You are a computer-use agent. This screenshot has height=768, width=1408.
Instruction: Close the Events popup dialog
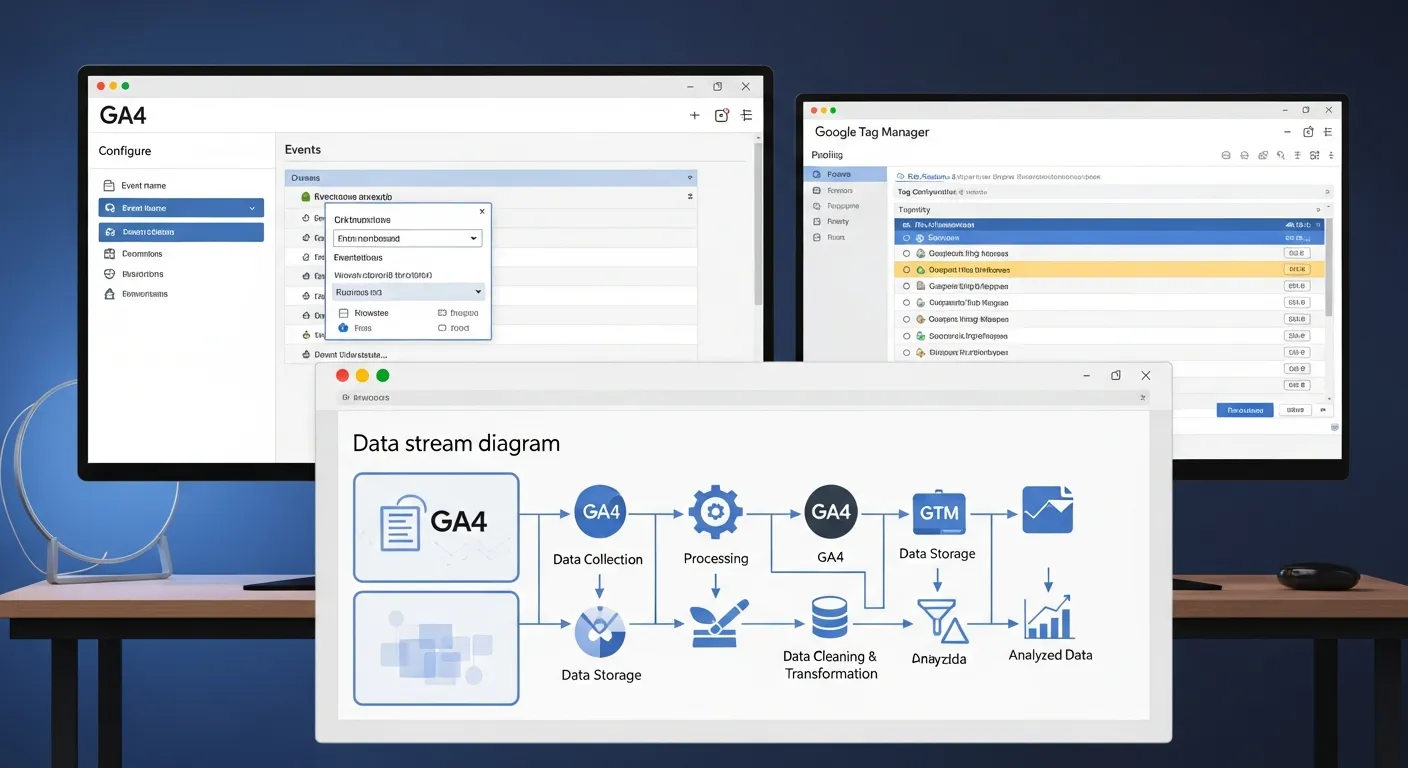482,212
